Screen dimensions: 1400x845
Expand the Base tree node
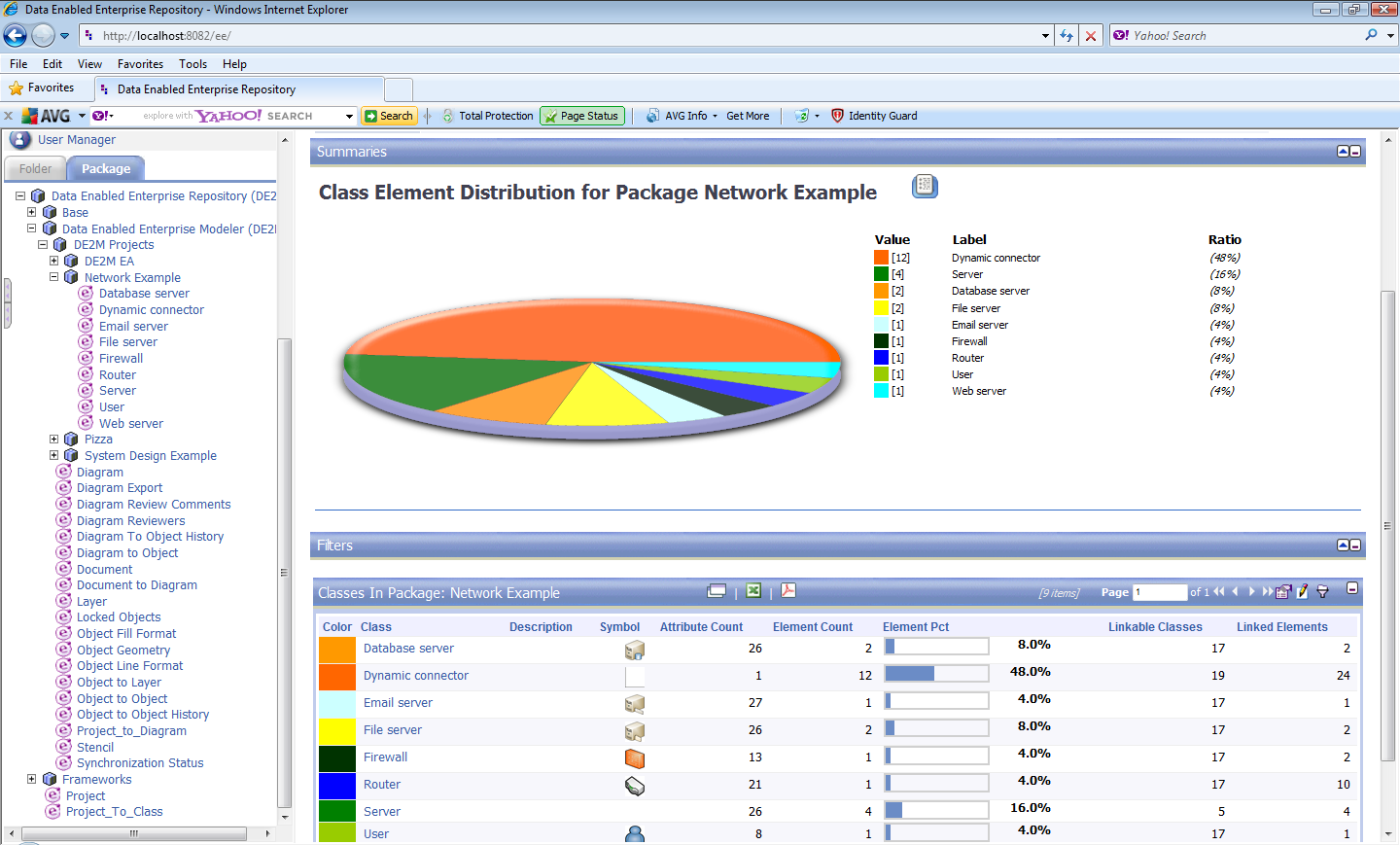point(31,212)
